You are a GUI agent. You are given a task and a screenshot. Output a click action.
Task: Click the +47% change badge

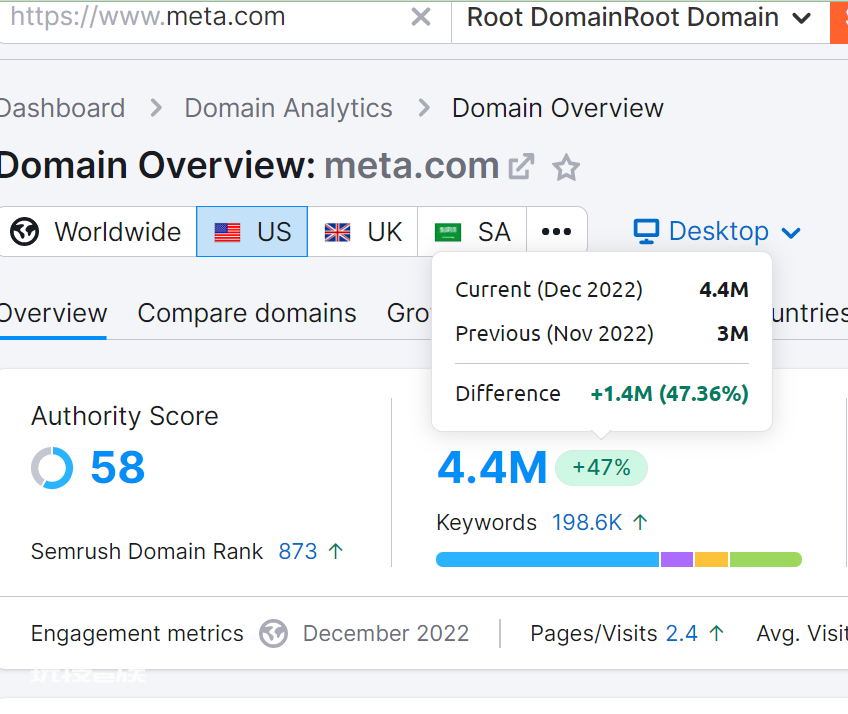pyautogui.click(x=601, y=467)
